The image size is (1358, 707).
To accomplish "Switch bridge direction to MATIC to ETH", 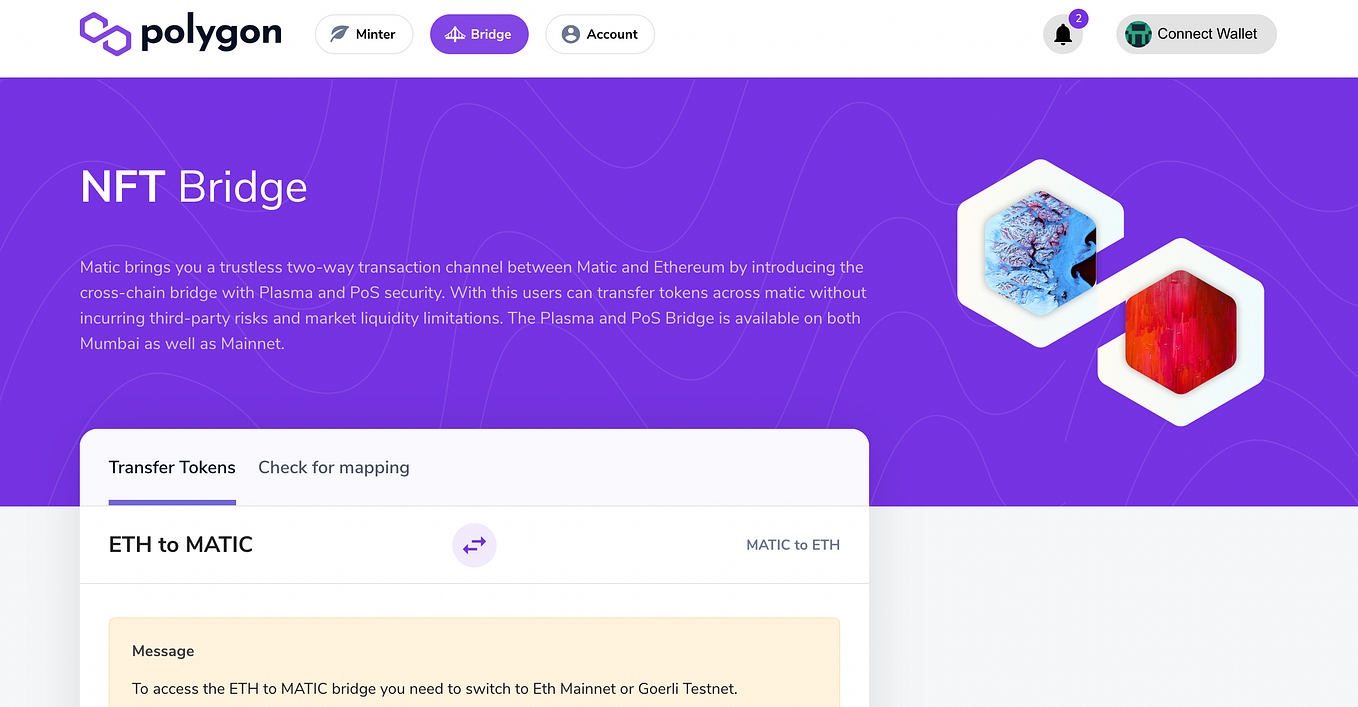I will 793,545.
